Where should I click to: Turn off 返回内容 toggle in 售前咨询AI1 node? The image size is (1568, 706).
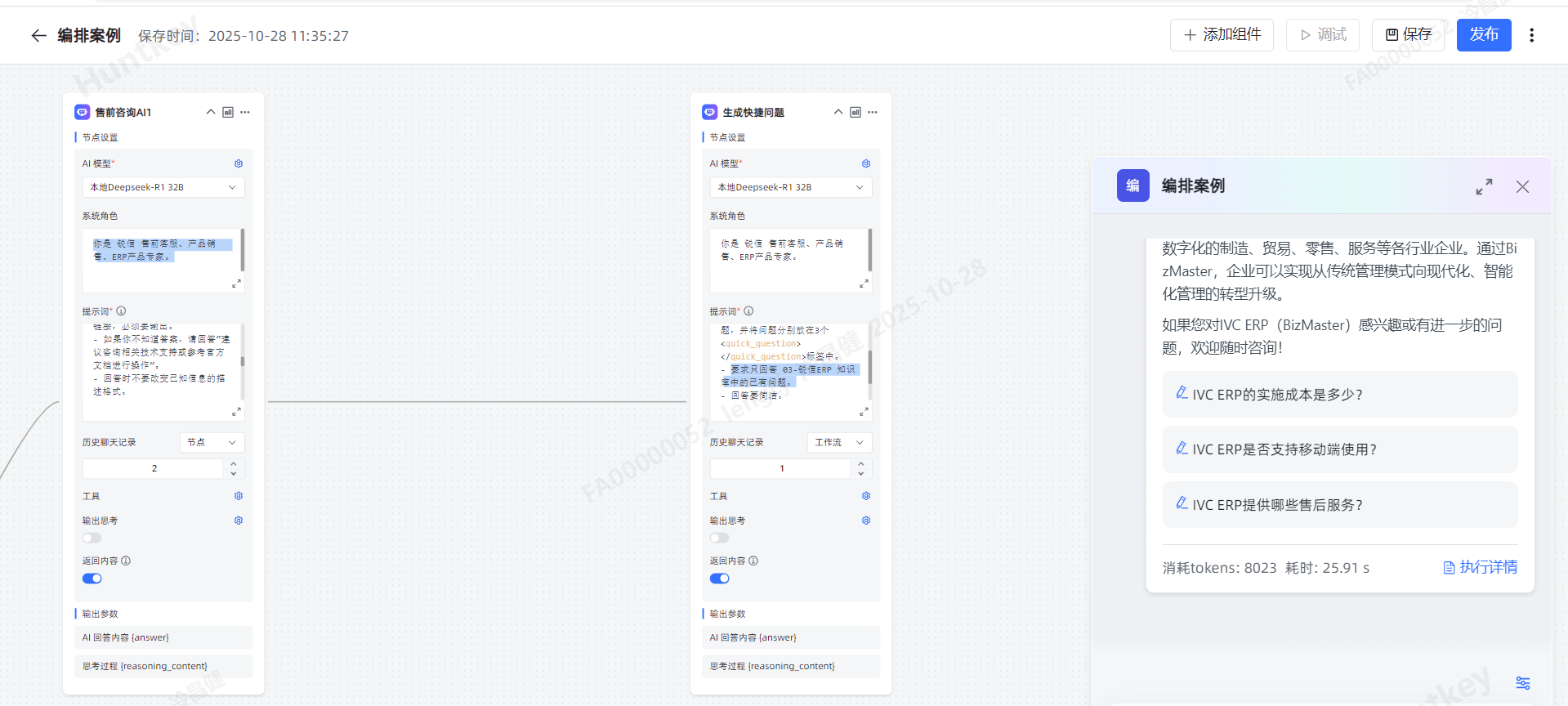(92, 579)
